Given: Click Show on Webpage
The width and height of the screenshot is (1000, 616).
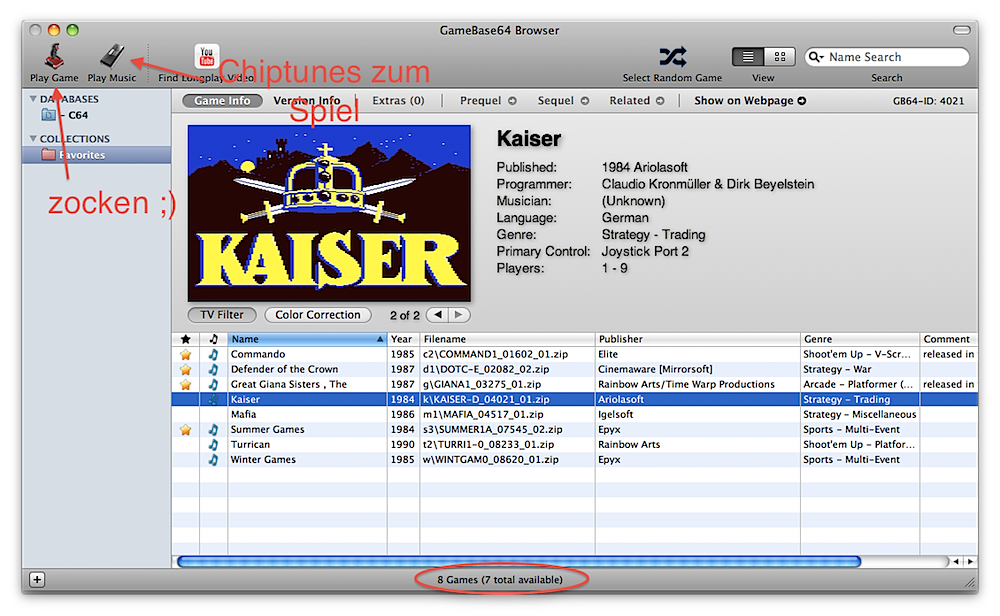Looking at the screenshot, I should point(750,101).
